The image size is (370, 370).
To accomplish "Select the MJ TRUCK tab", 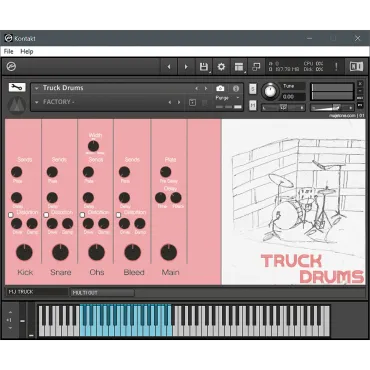I will [37, 292].
